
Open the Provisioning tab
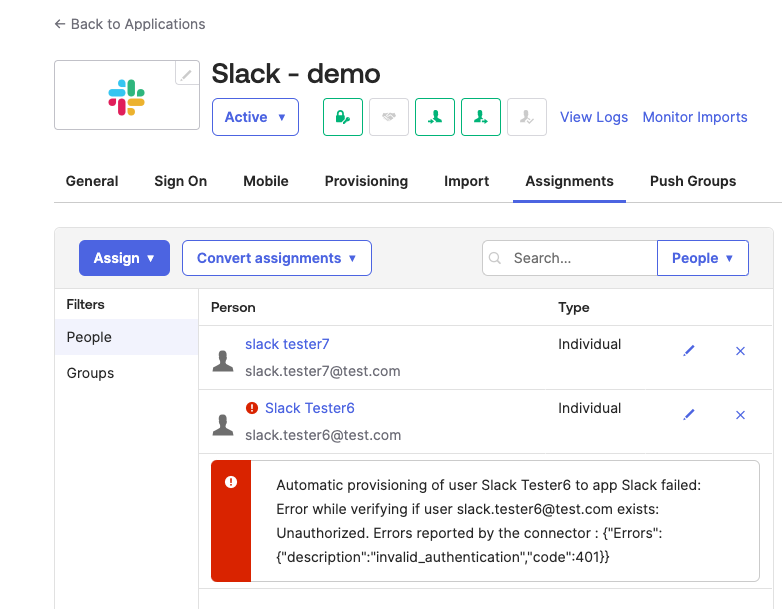366,181
